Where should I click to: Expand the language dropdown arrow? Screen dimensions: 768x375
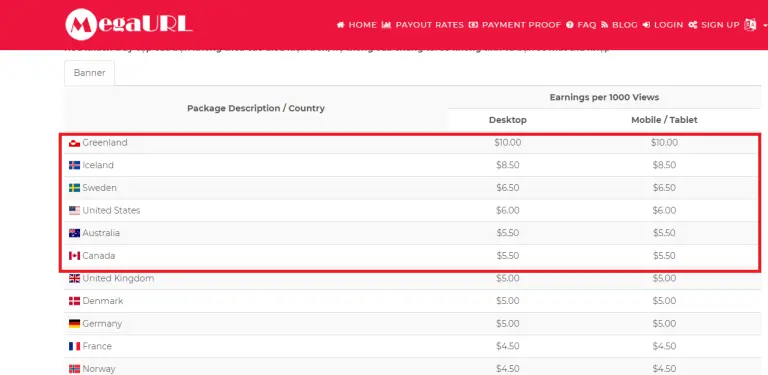tap(765, 25)
